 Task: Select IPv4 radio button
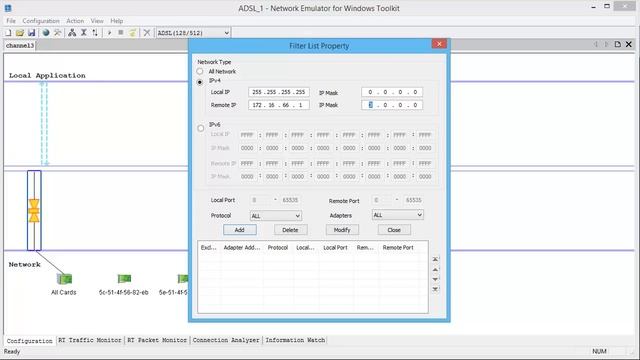[200, 82]
